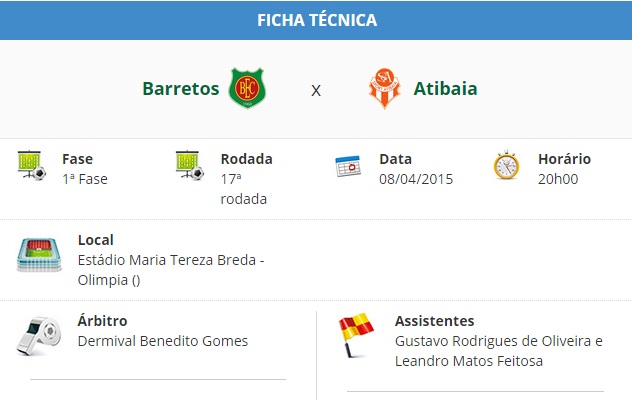Open the Atibaia team name link
Screen dimensions: 632x403
pyautogui.click(x=445, y=88)
